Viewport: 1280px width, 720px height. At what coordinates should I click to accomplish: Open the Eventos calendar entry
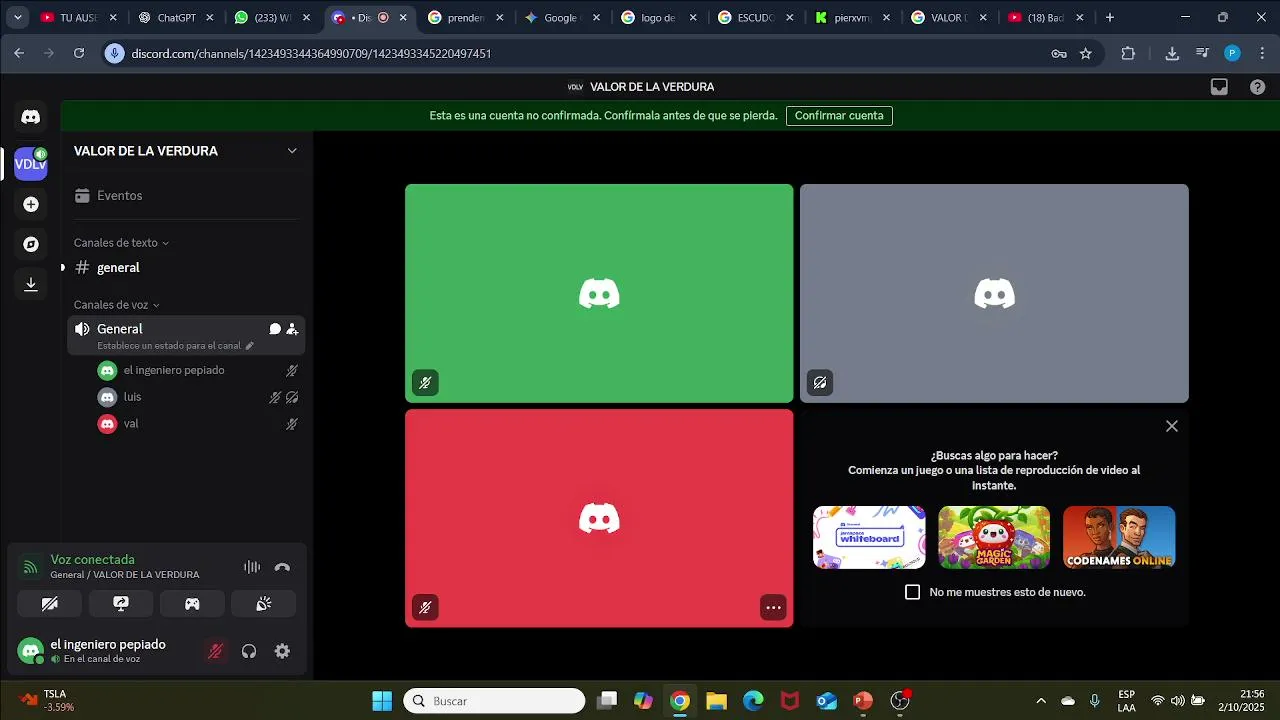pos(187,196)
